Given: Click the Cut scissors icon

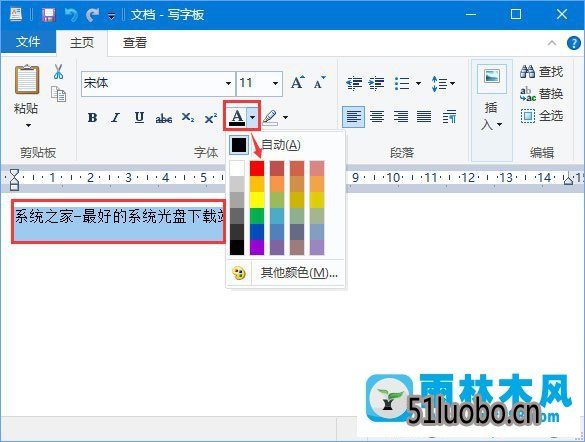Looking at the screenshot, I should (58, 72).
